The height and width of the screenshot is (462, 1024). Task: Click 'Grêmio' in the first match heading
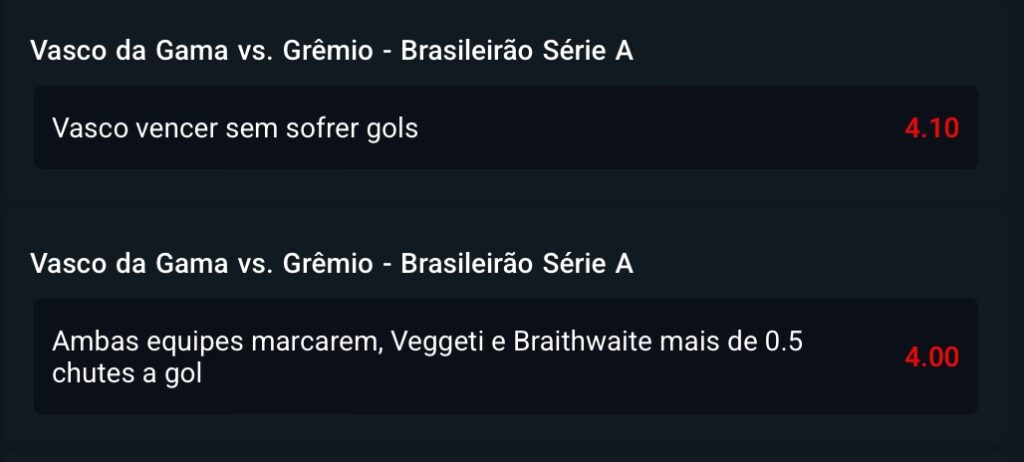[328, 51]
